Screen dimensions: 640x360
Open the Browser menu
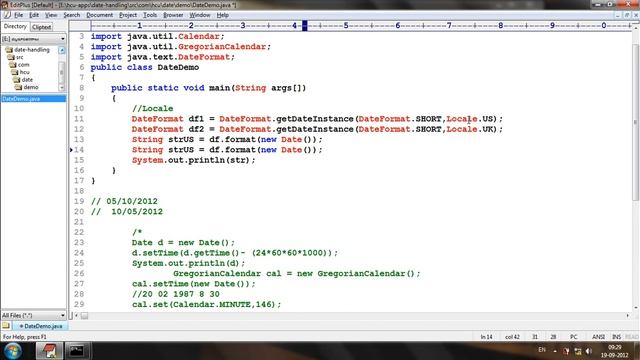[x=173, y=15]
